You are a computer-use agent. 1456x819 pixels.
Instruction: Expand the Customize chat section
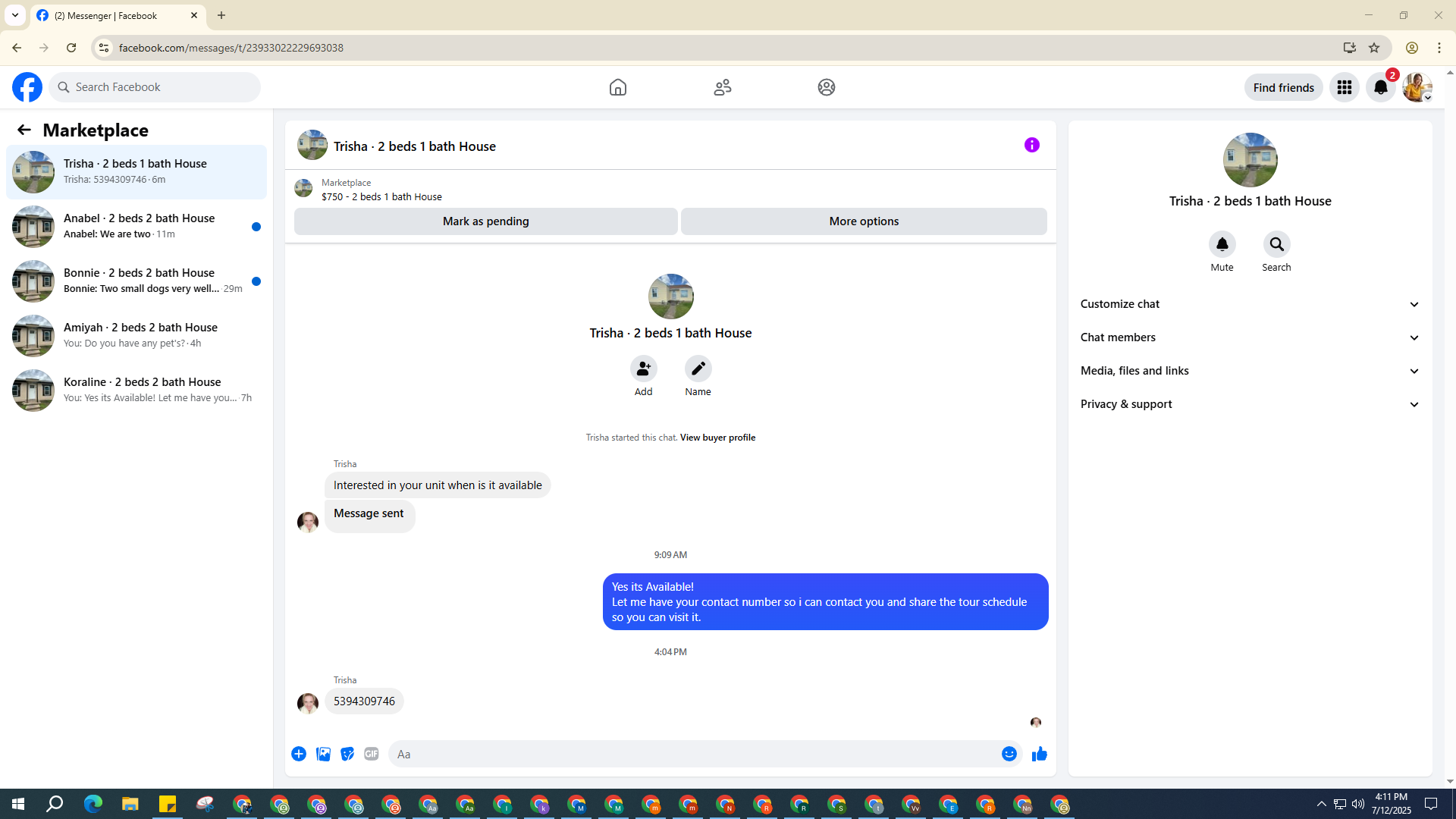[x=1250, y=304]
